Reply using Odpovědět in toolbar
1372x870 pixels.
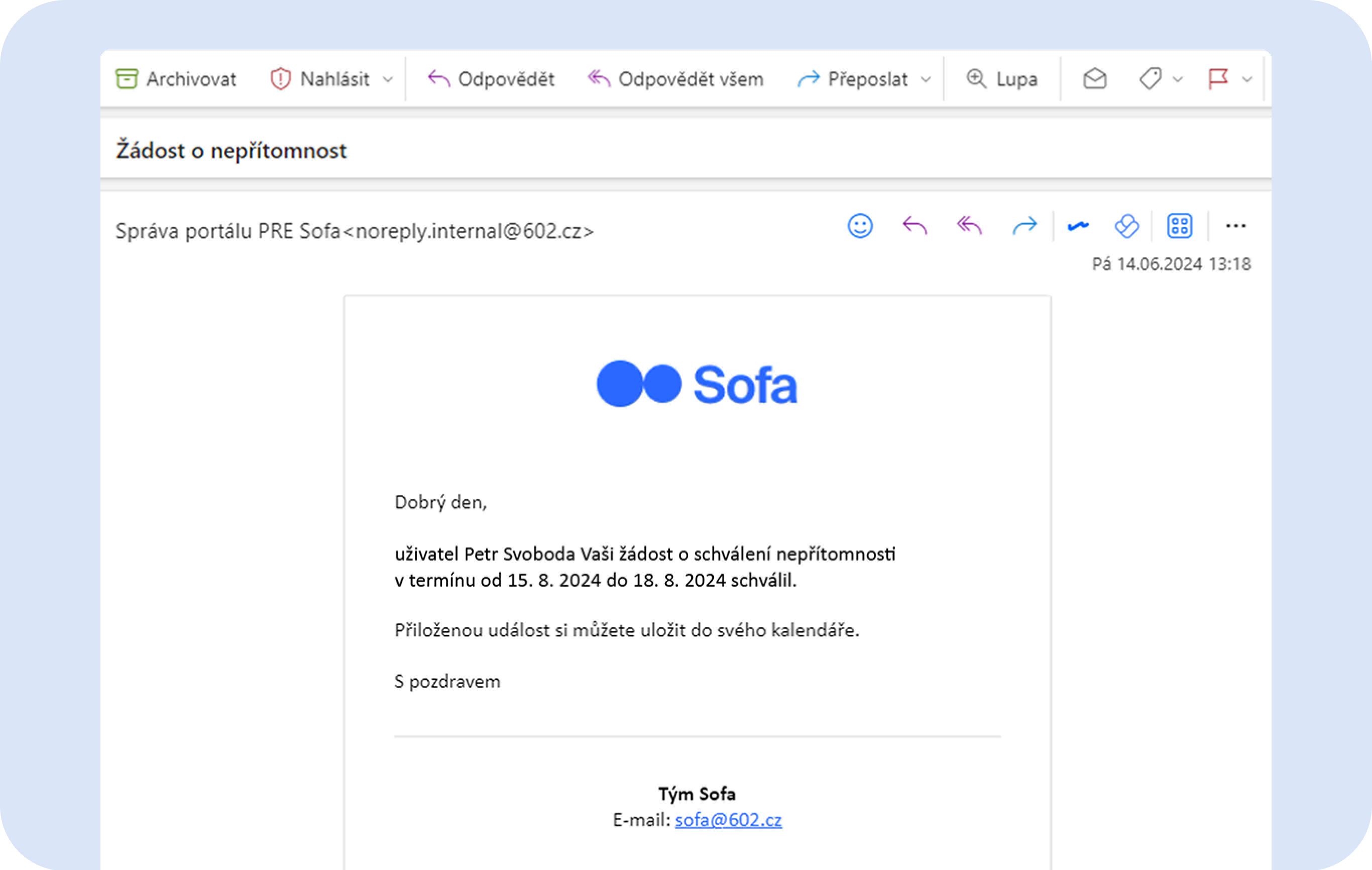491,79
